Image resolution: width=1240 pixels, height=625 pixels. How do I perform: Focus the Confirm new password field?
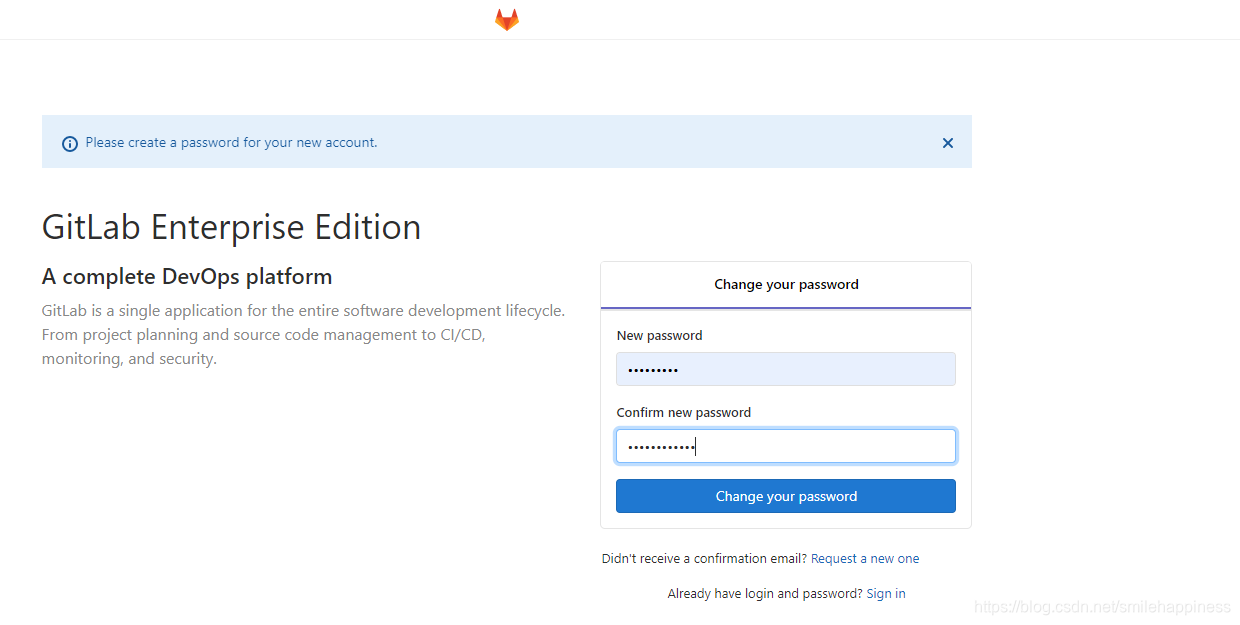click(786, 446)
